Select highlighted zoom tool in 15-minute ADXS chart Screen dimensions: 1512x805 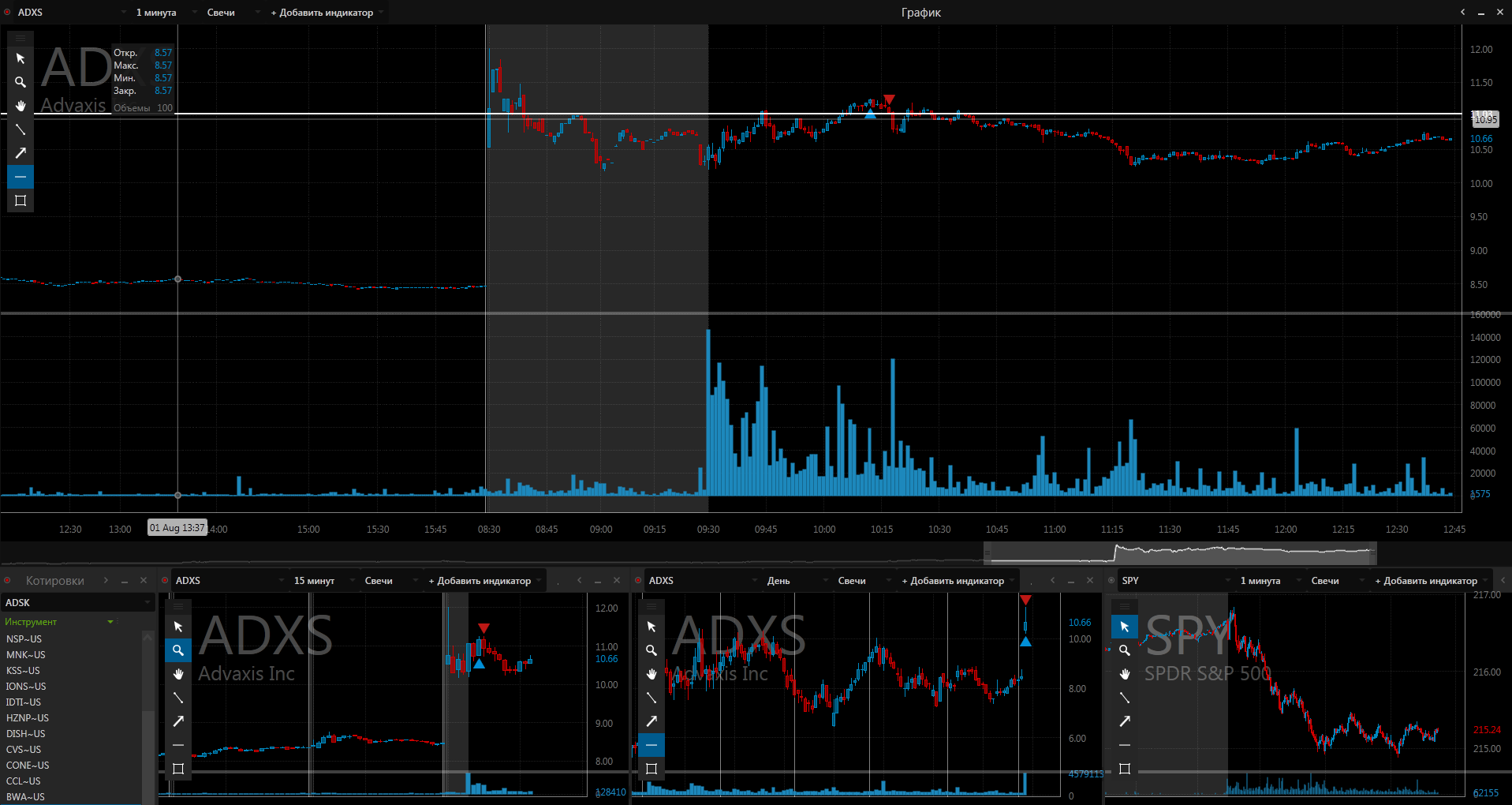tap(178, 650)
